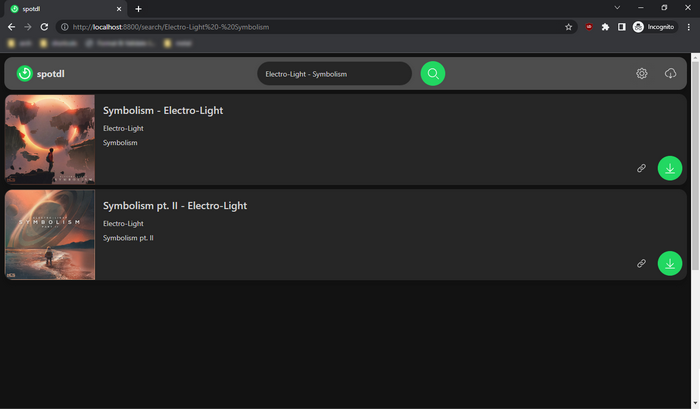The image size is (700, 409).
Task: Open Symbolism album cover thumbnail
Action: coord(50,139)
